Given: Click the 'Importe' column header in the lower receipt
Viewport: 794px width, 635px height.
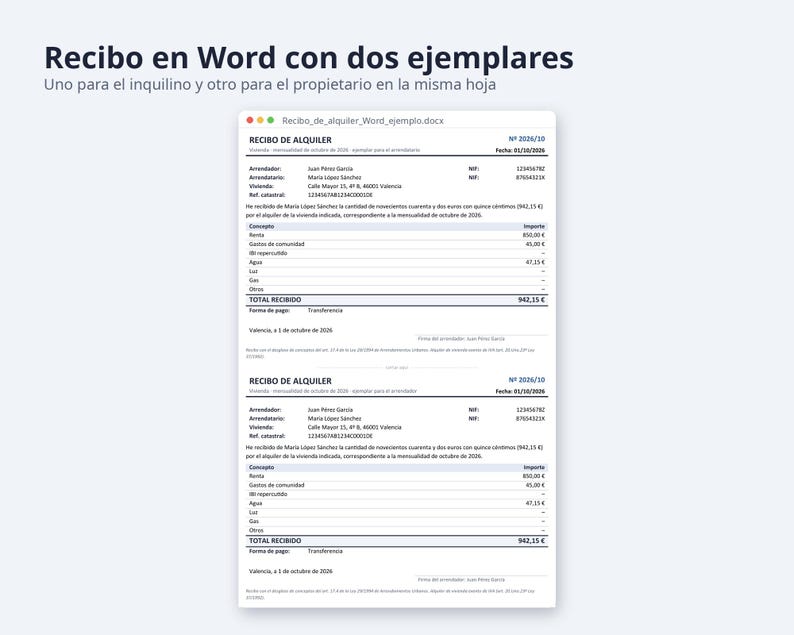Looking at the screenshot, I should tap(534, 467).
